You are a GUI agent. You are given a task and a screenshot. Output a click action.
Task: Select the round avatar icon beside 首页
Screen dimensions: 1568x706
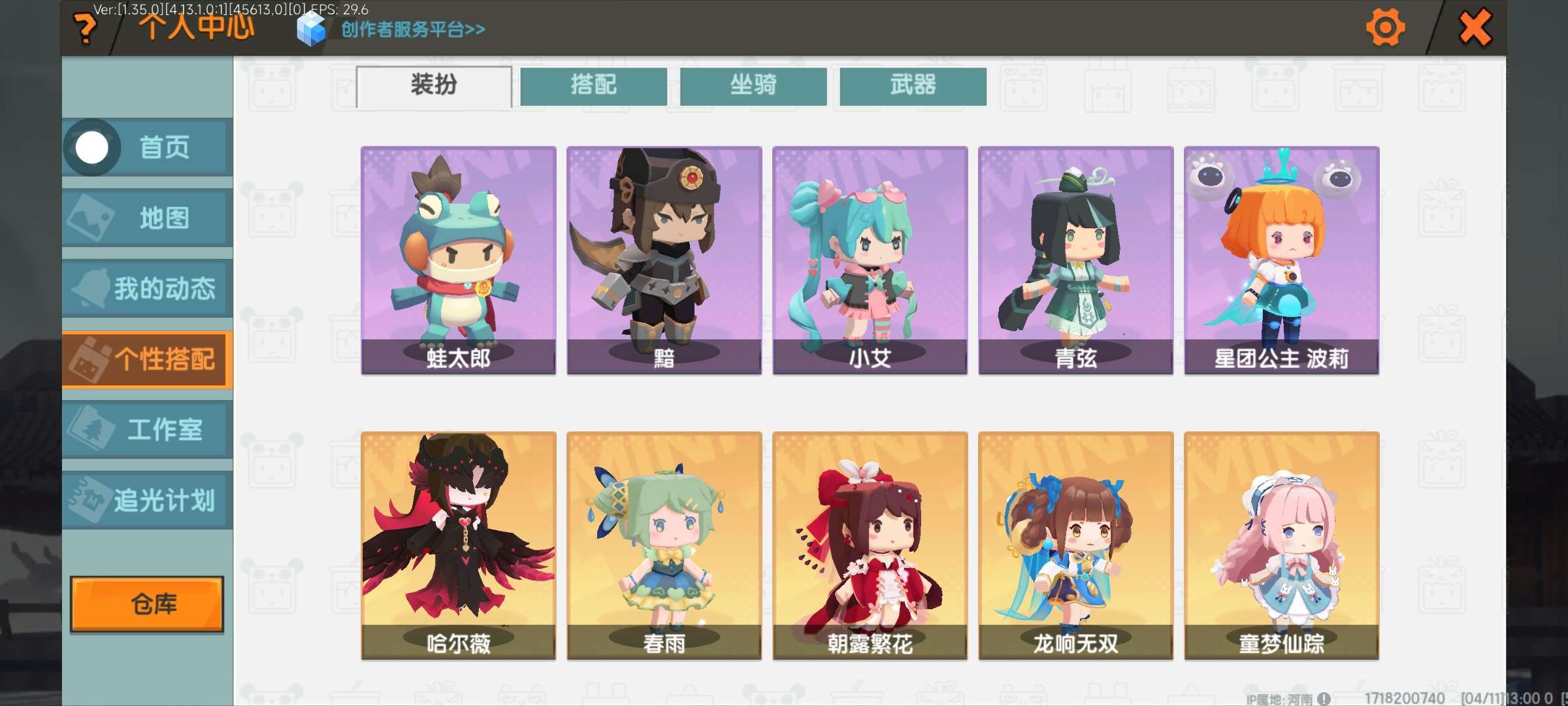92,148
